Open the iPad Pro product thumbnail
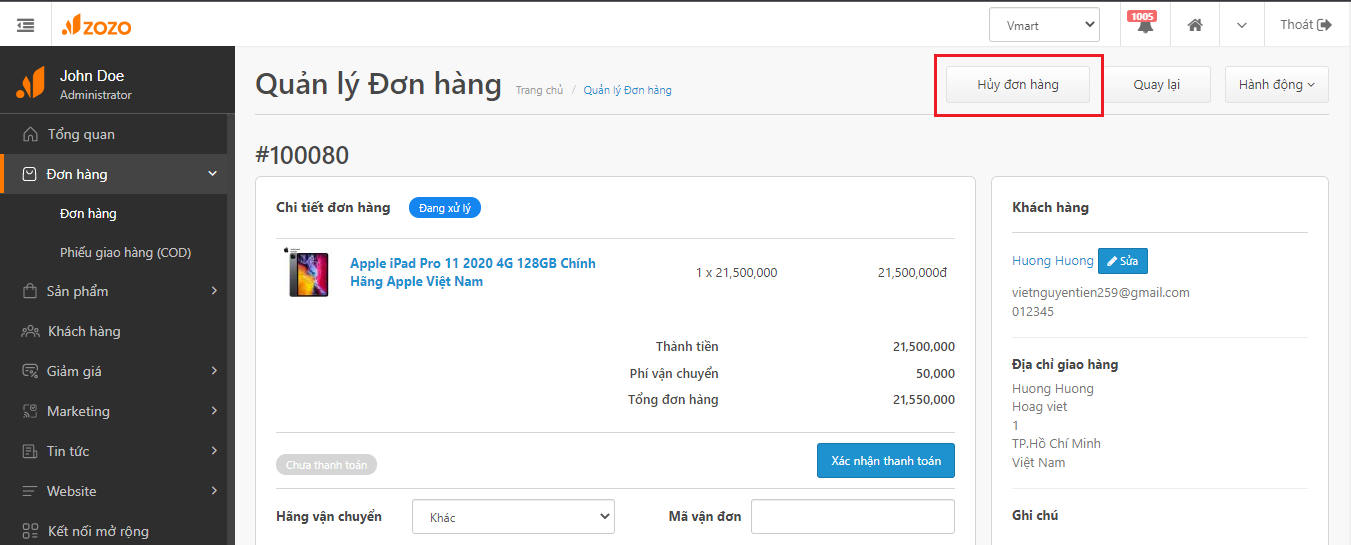Viewport: 1351px width, 545px height. coord(308,272)
